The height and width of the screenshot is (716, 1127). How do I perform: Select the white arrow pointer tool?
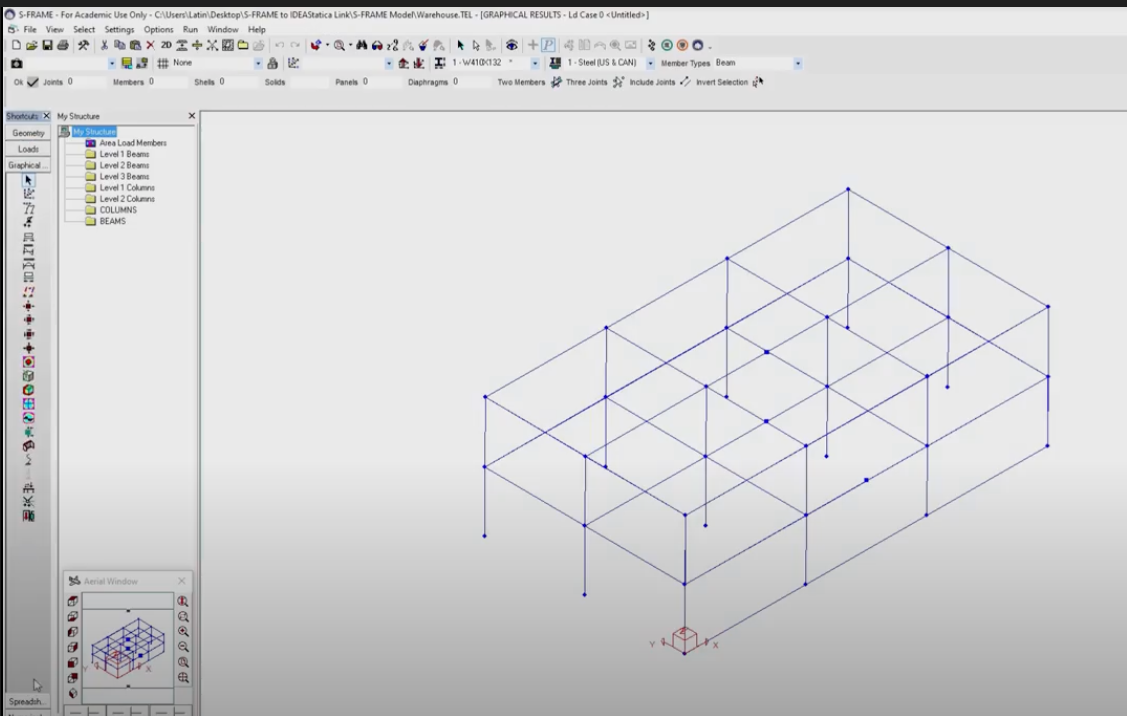click(476, 45)
